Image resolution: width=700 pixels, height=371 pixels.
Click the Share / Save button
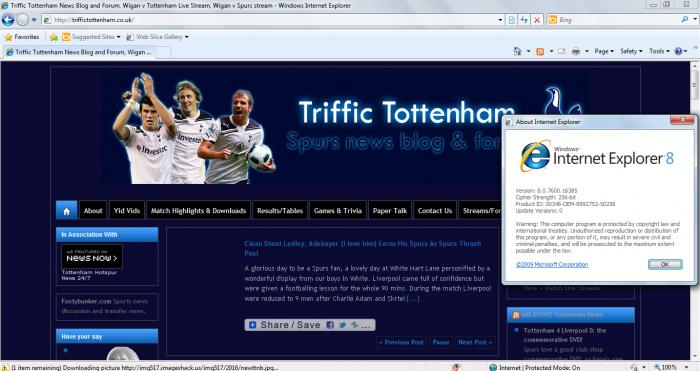pos(310,325)
